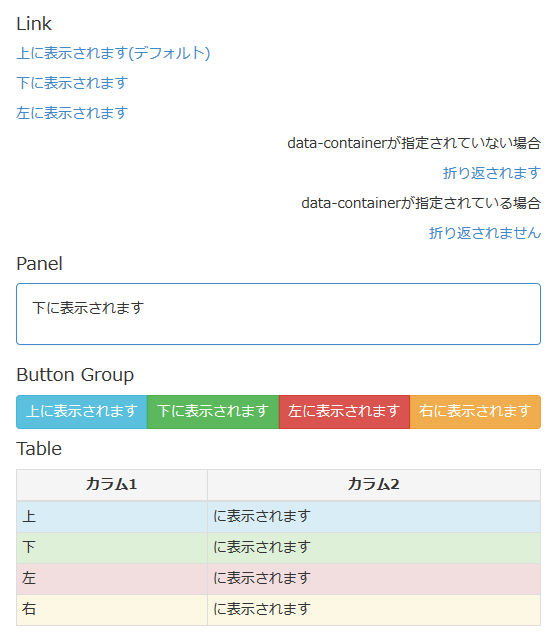Click the Button Group heading
The image size is (559, 642).
(75, 375)
